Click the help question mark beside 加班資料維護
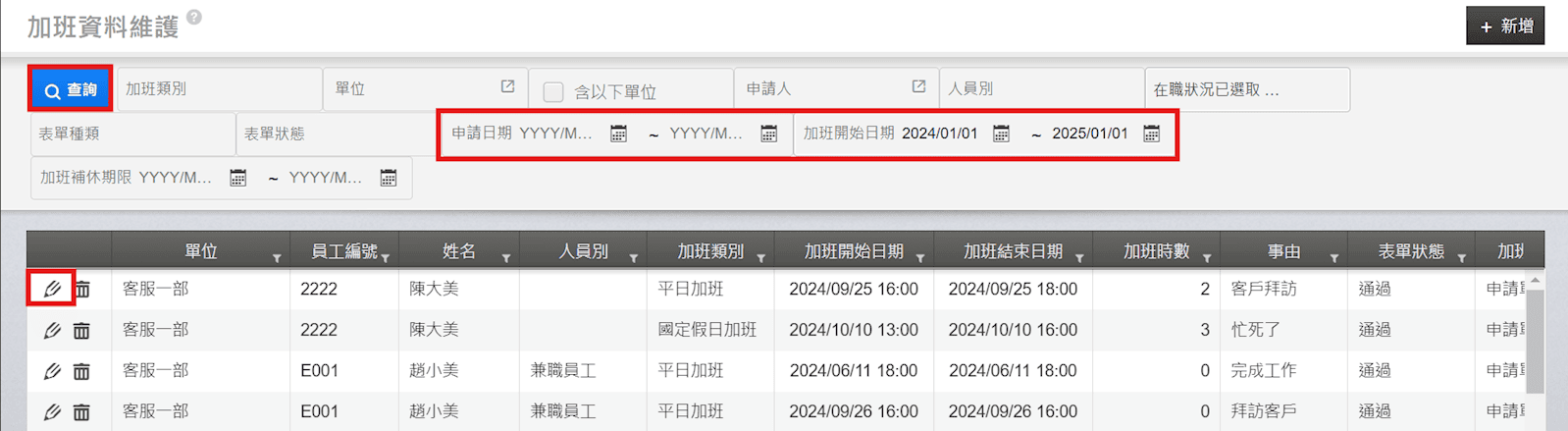The width and height of the screenshot is (1568, 431). pos(194,17)
